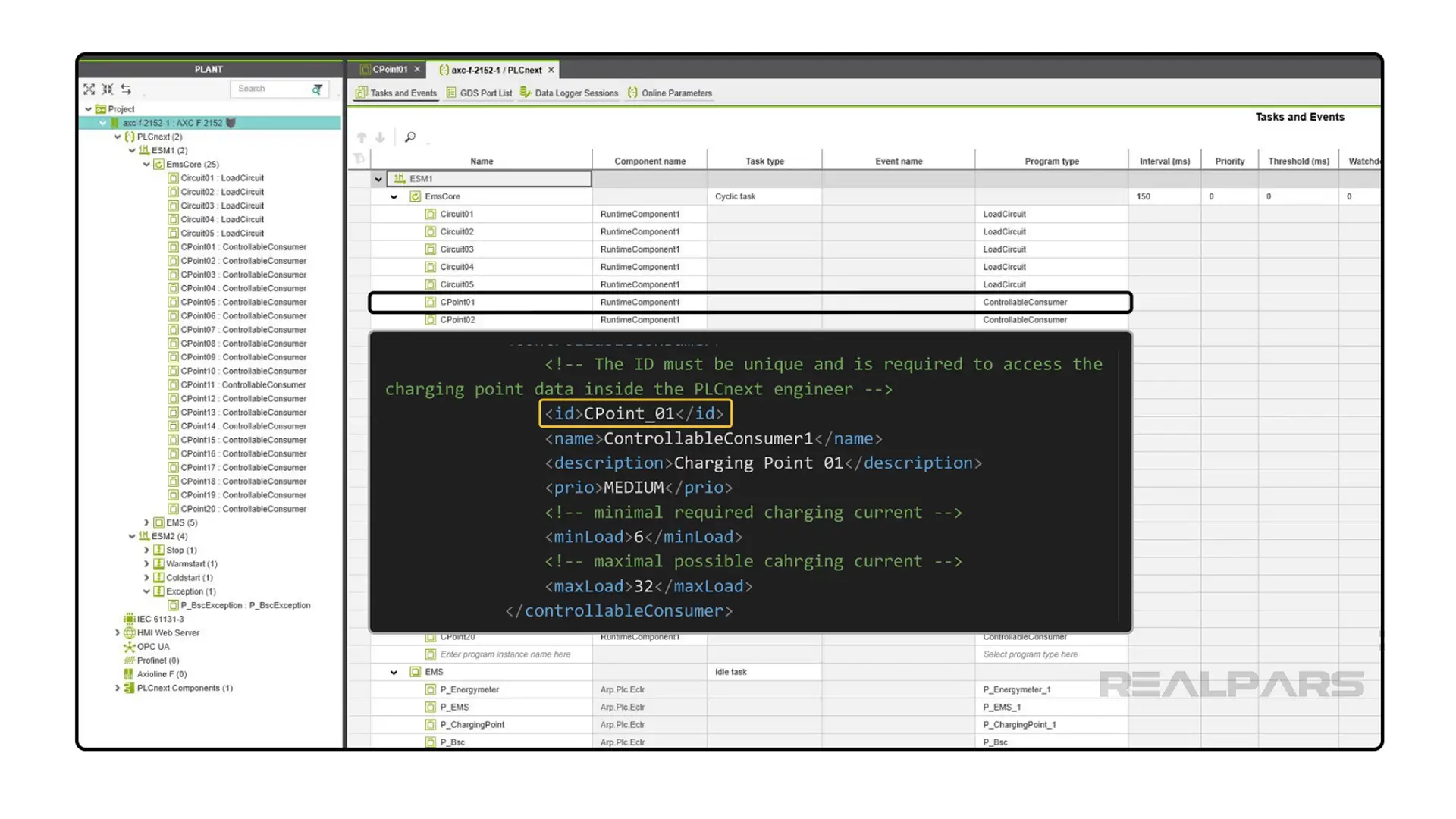Click 'Enter program instance name here' field
1456x819 pixels.
[x=505, y=654]
